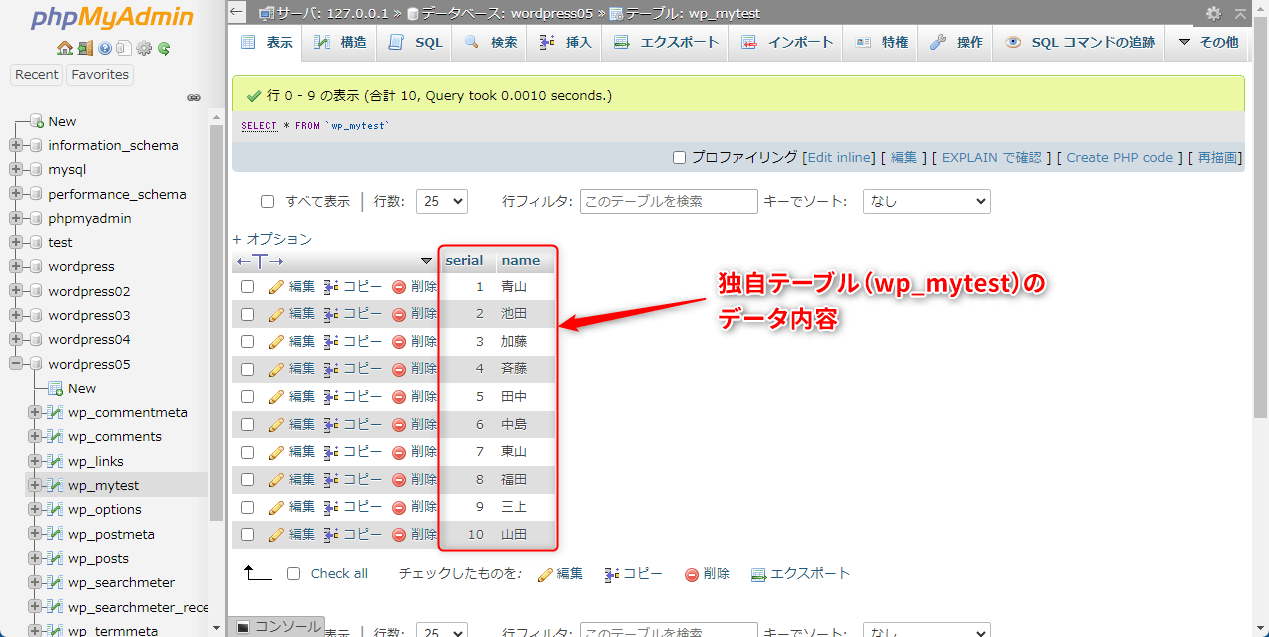Viewport: 1269px width, 637px height.
Task: Reload navigation panel with green refresh icon
Action: pos(164,48)
